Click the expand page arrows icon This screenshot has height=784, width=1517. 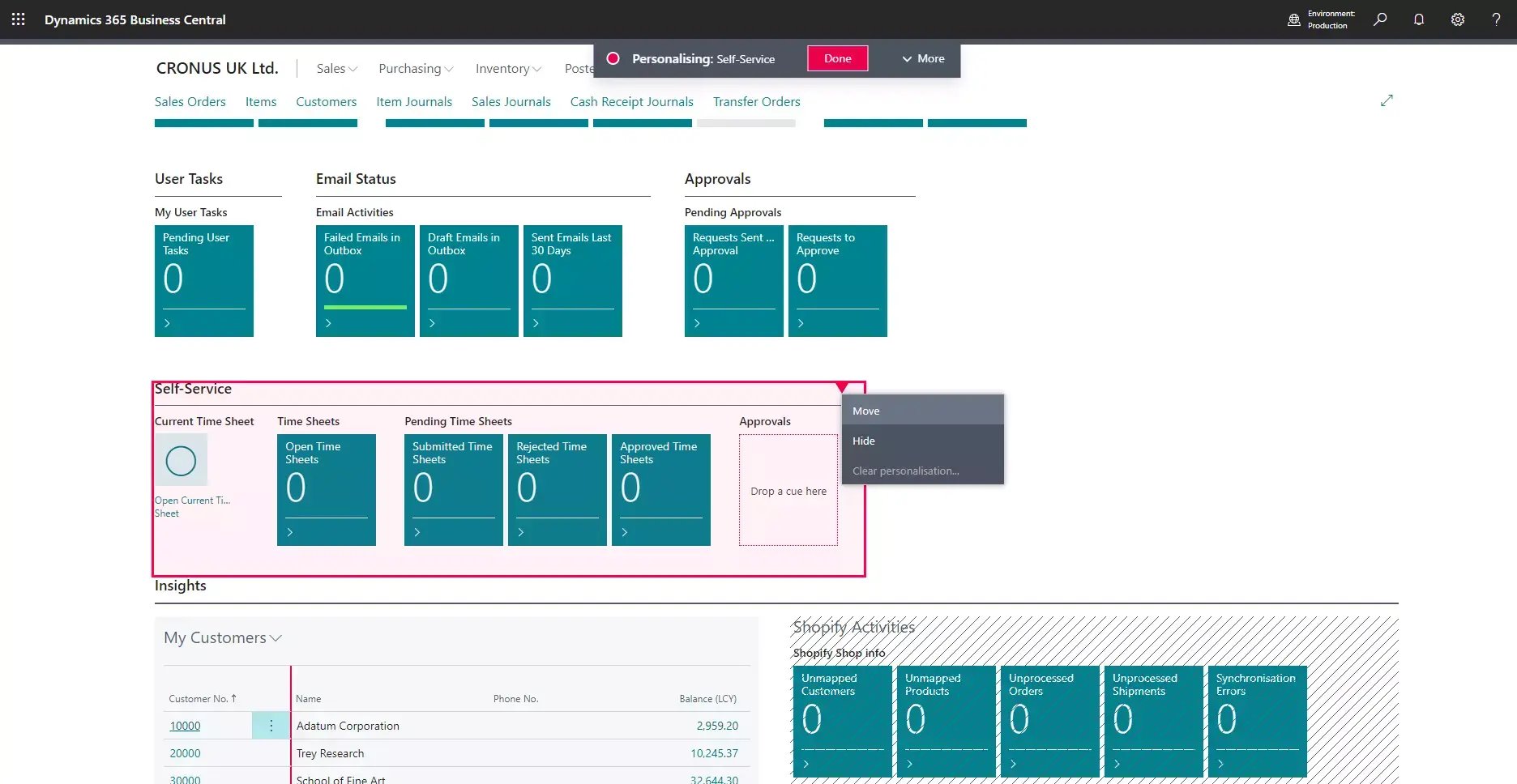click(1387, 100)
